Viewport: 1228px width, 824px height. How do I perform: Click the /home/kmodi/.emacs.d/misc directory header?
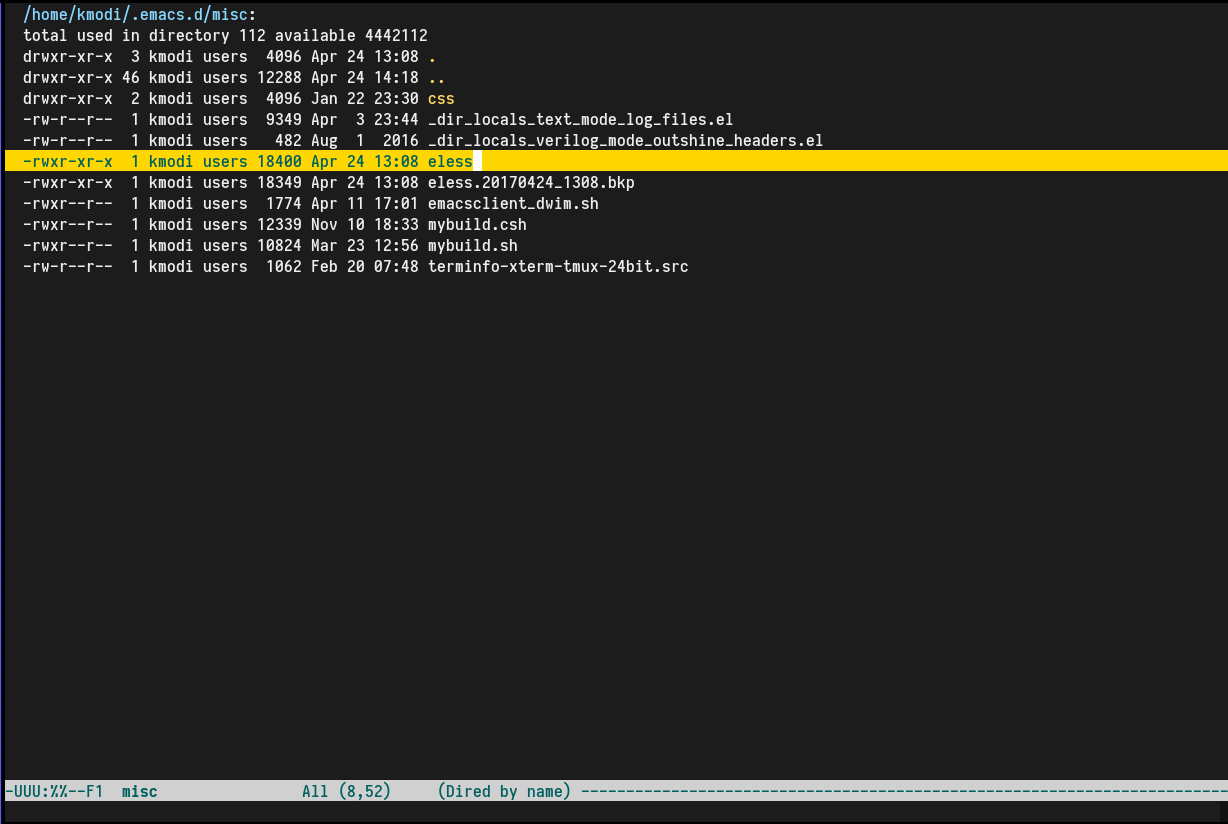click(139, 14)
